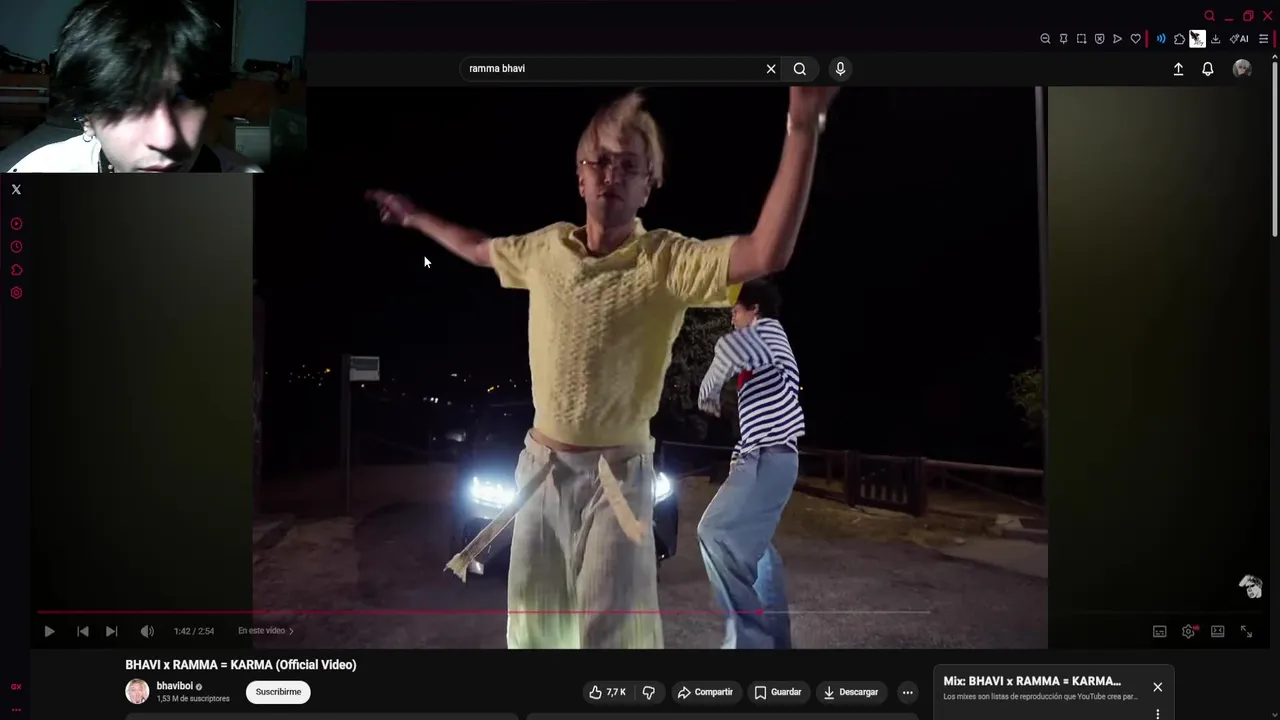The width and height of the screenshot is (1280, 720).
Task: Seek on the red video progress bar
Action: pos(484,611)
